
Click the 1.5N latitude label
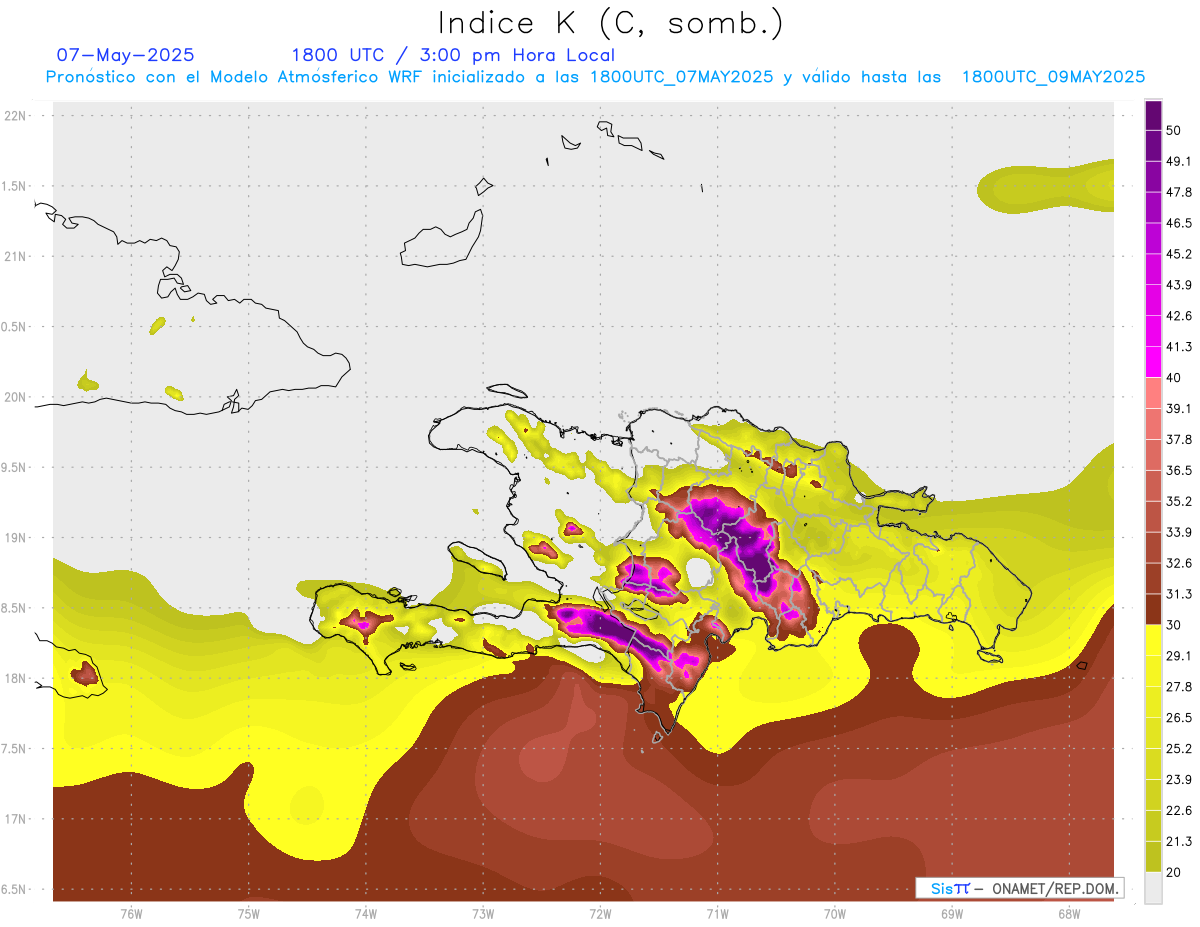pyautogui.click(x=16, y=187)
